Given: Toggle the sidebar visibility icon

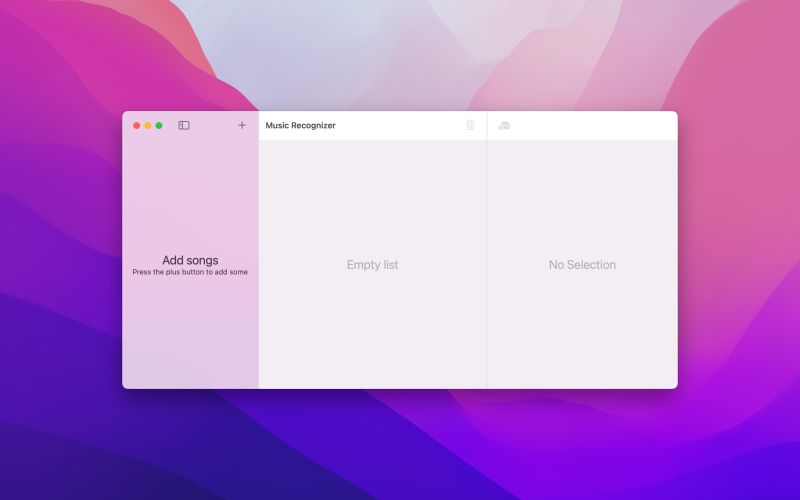Looking at the screenshot, I should (184, 126).
